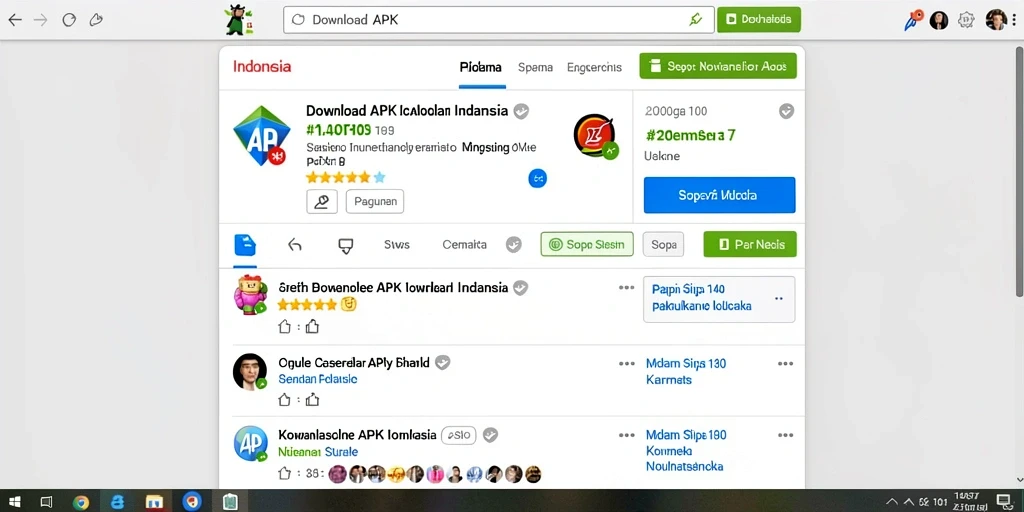Open Internet Explorer from the taskbar
Viewport: 1024px width, 512px height.
[118, 502]
